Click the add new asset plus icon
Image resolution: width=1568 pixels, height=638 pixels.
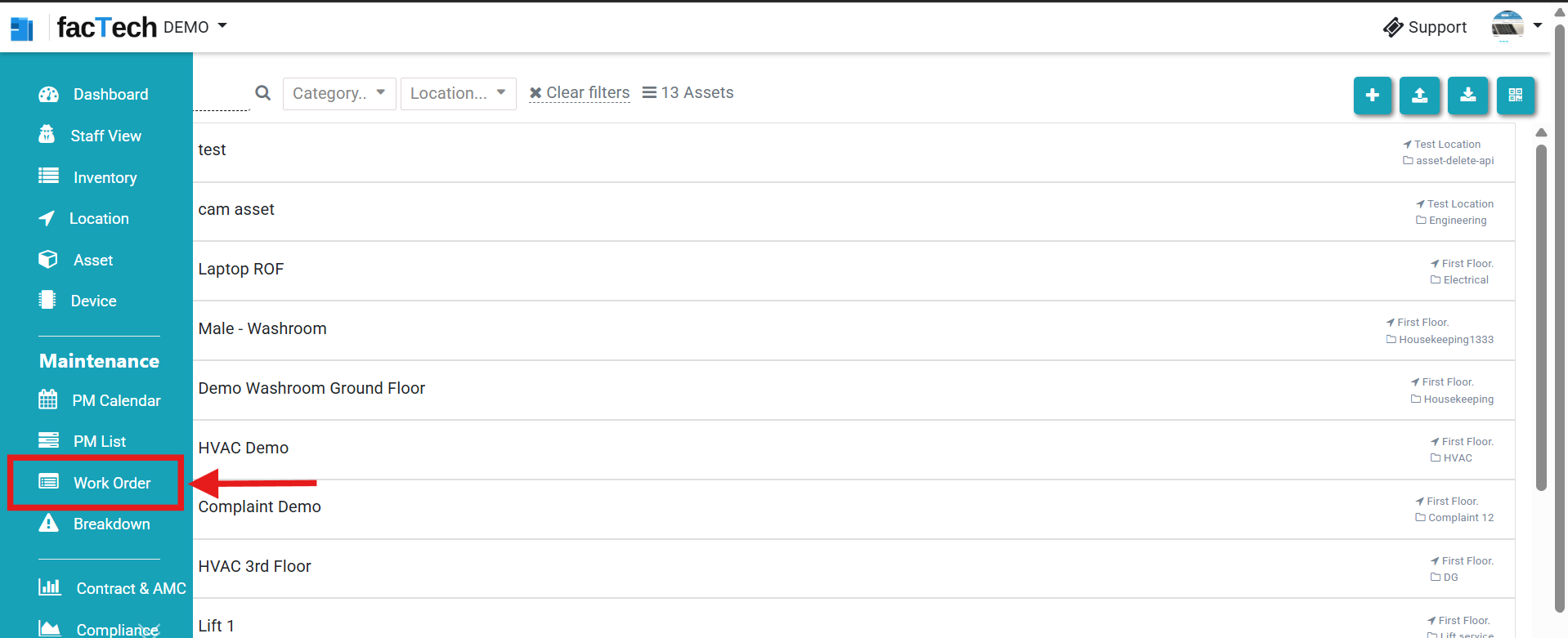pos(1372,96)
